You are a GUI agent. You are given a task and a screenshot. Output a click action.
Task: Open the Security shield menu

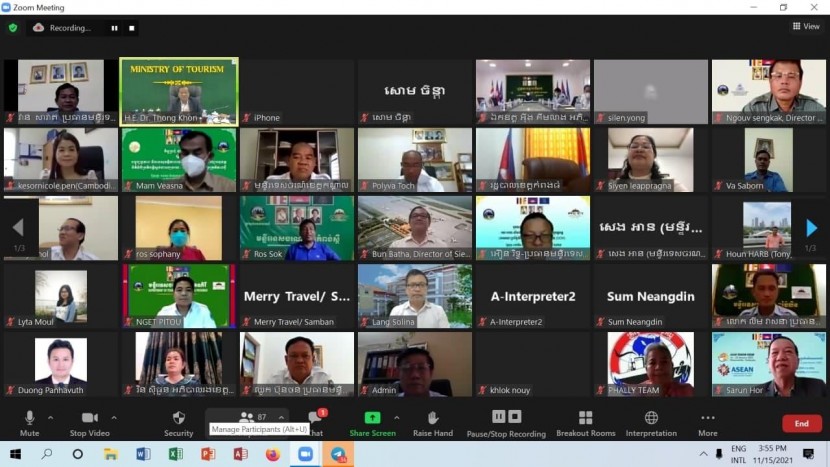179,421
